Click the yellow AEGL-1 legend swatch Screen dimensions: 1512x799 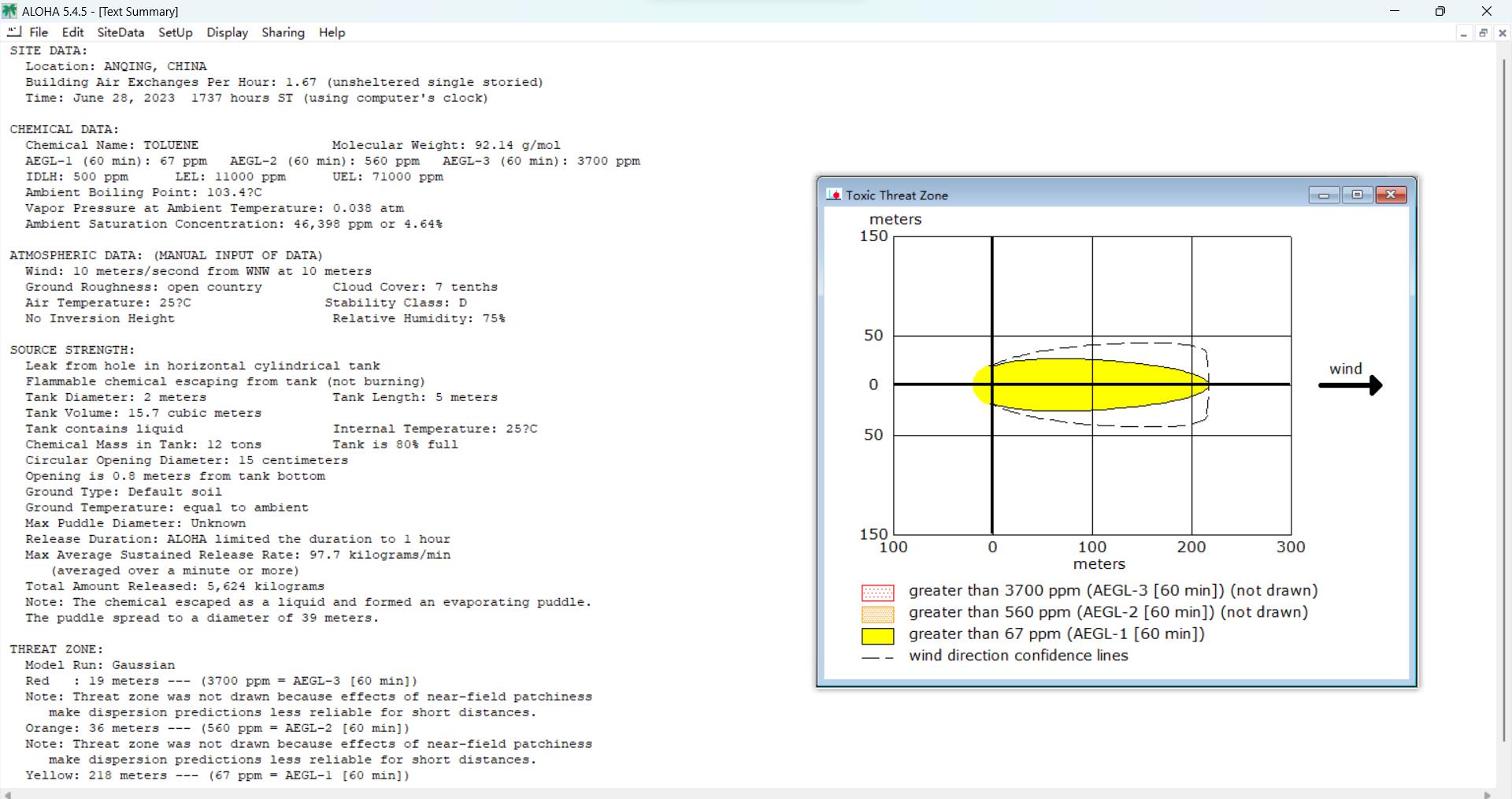(x=878, y=636)
